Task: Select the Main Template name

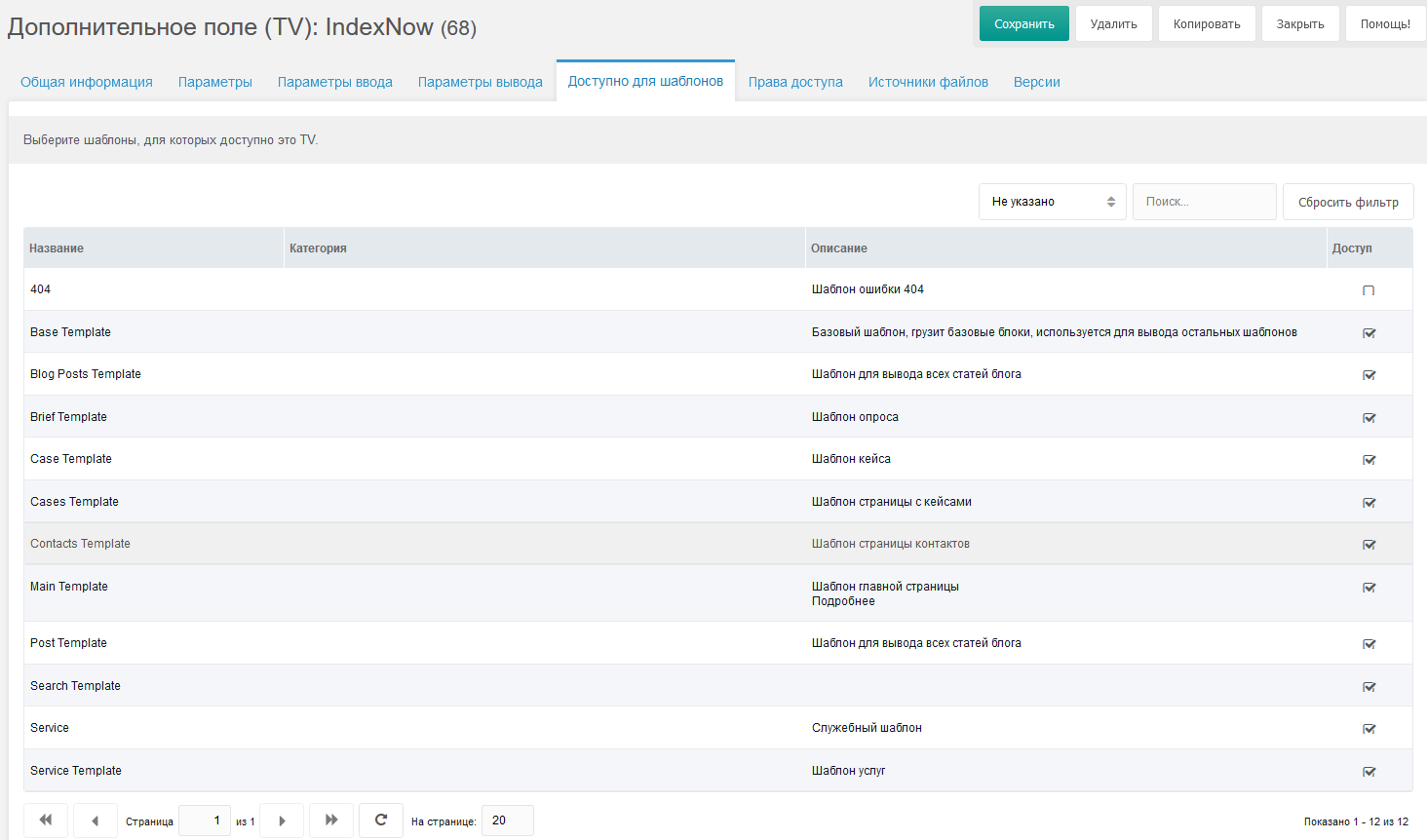Action: click(x=69, y=587)
